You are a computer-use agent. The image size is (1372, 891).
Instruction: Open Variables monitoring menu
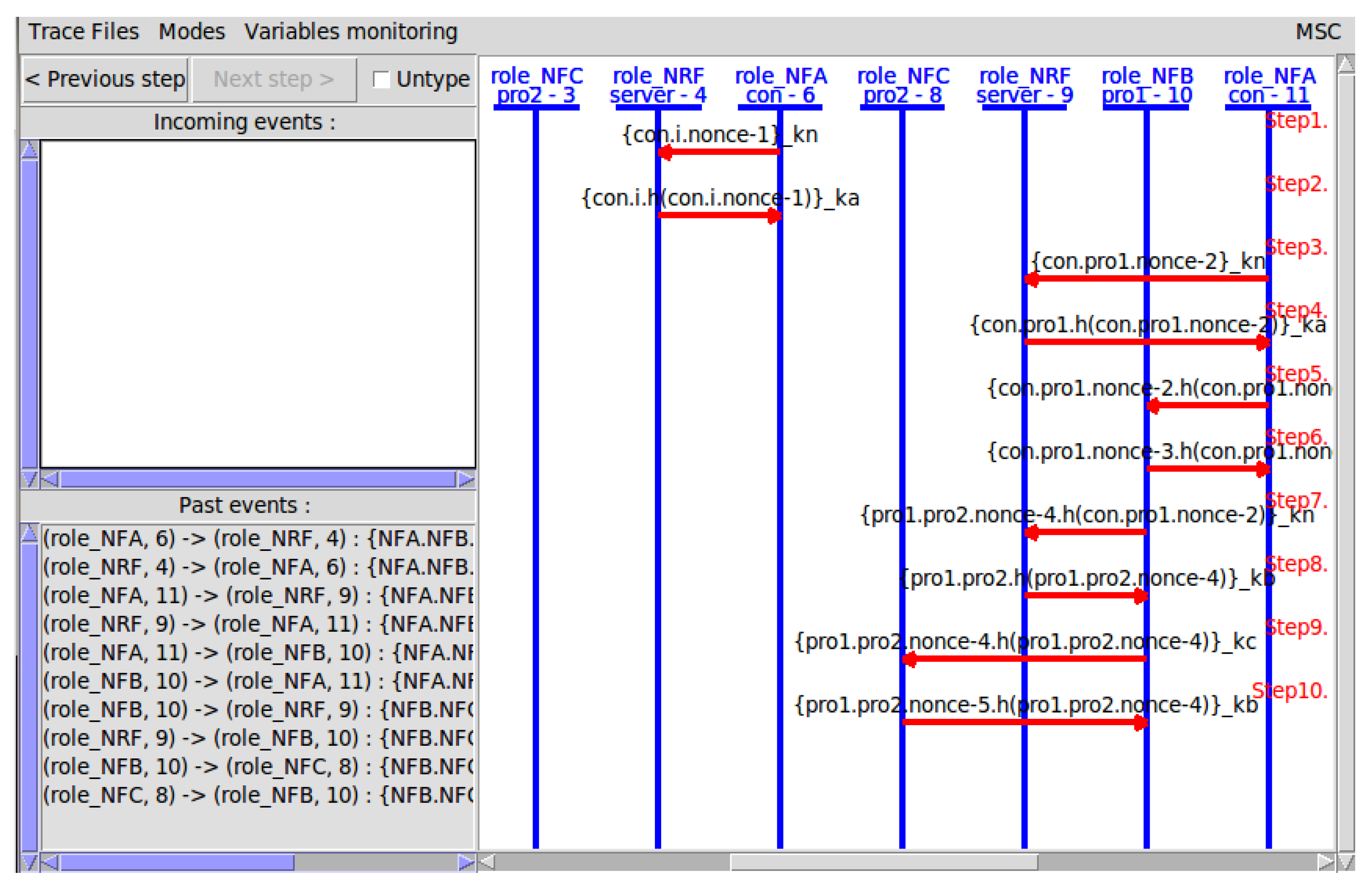[x=351, y=31]
